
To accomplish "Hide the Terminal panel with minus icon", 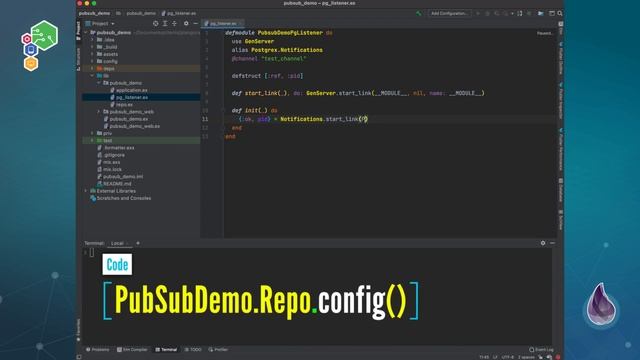I will pyautogui.click(x=552, y=243).
